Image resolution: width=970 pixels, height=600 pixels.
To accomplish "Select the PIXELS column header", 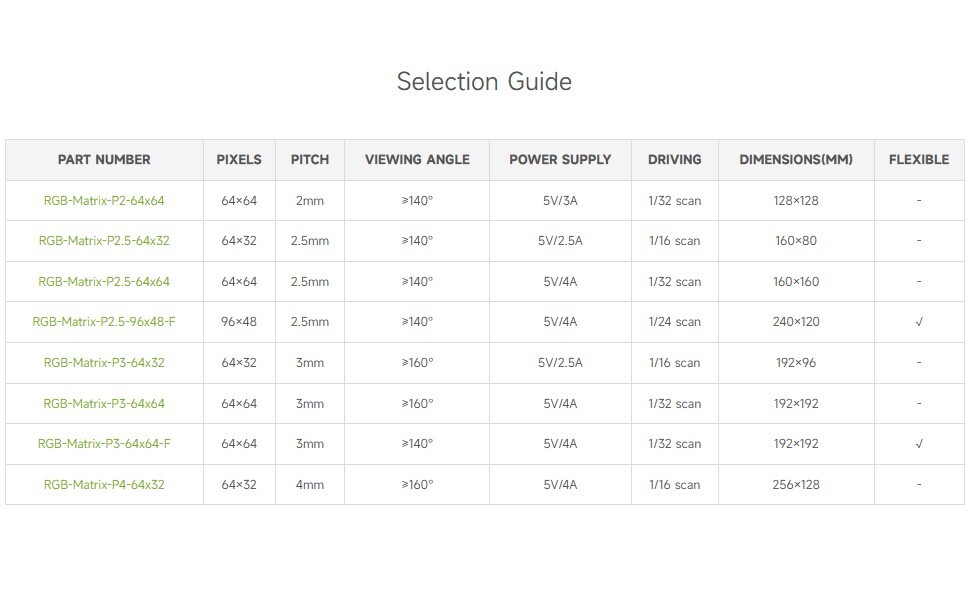I will click(239, 160).
